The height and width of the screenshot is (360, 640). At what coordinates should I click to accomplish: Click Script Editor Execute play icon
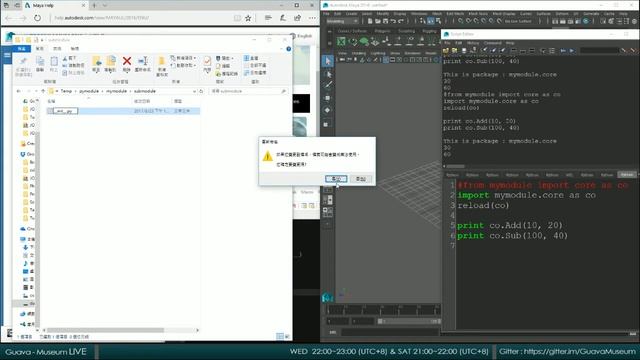[x=572, y=50]
